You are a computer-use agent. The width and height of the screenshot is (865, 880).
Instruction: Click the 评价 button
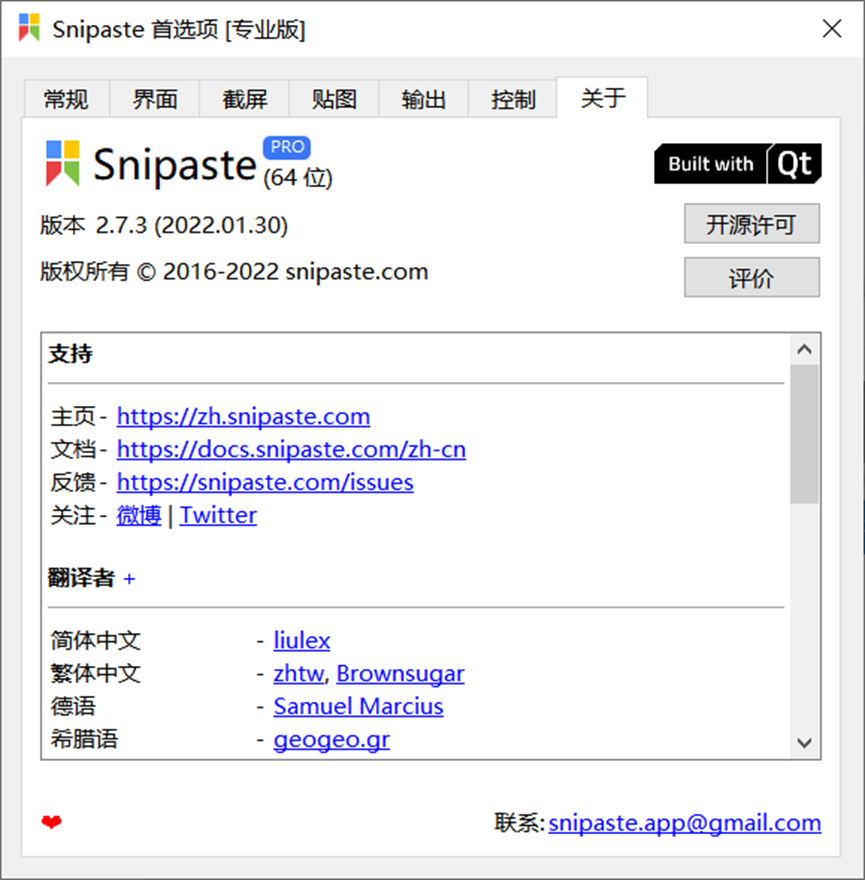point(751,277)
